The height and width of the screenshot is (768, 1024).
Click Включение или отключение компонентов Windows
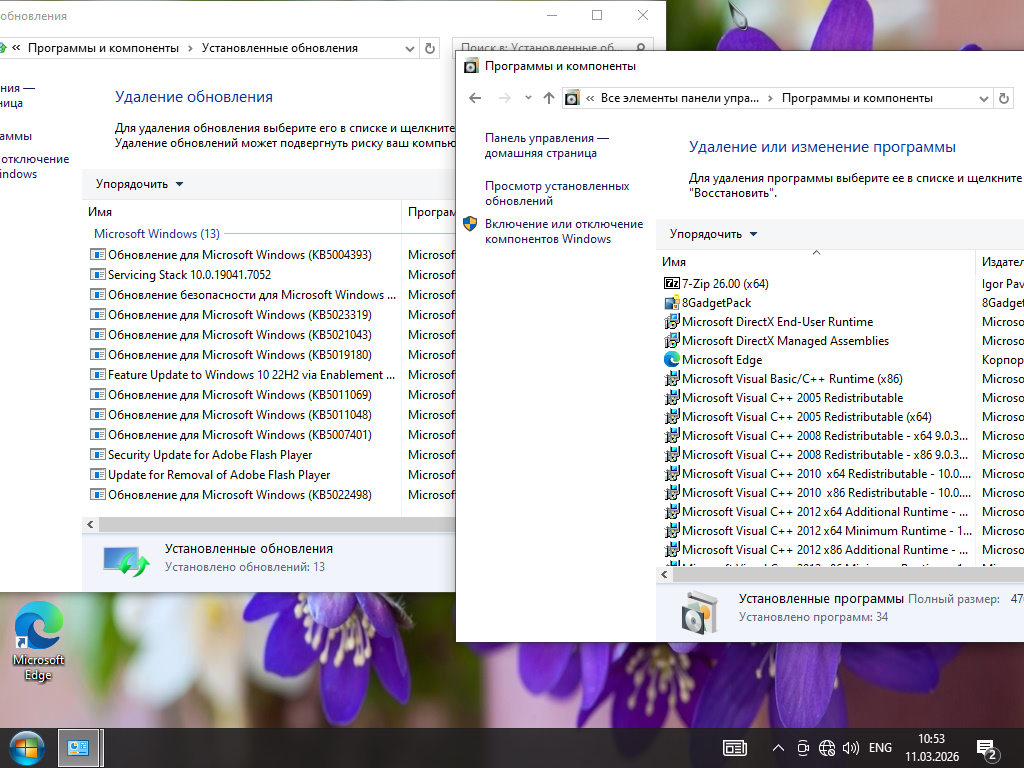(x=563, y=231)
